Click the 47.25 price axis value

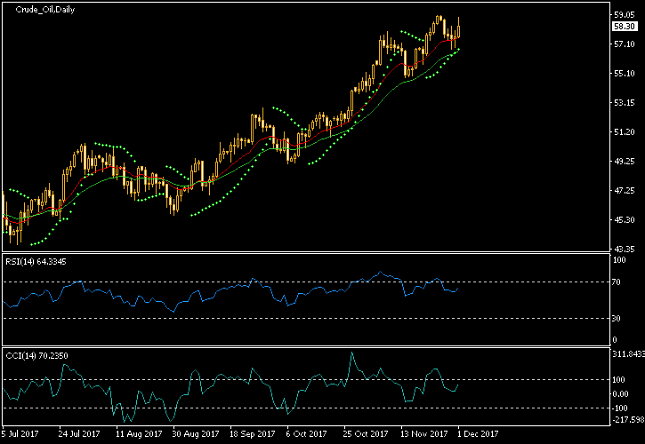(x=624, y=191)
